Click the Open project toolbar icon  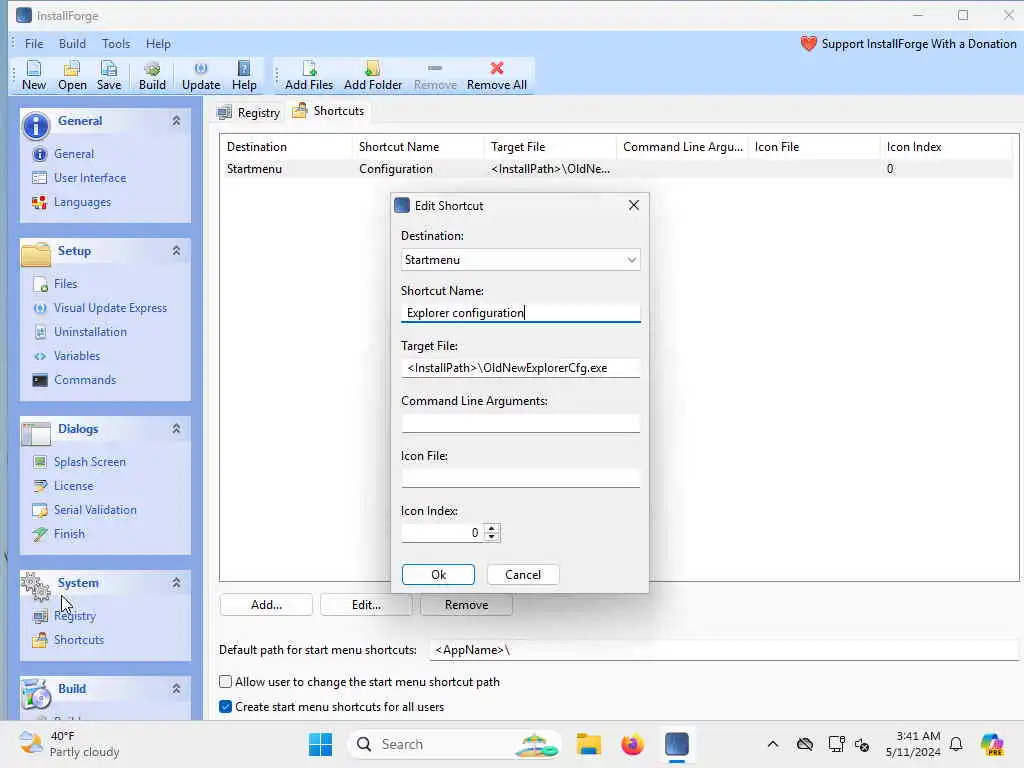(x=72, y=76)
